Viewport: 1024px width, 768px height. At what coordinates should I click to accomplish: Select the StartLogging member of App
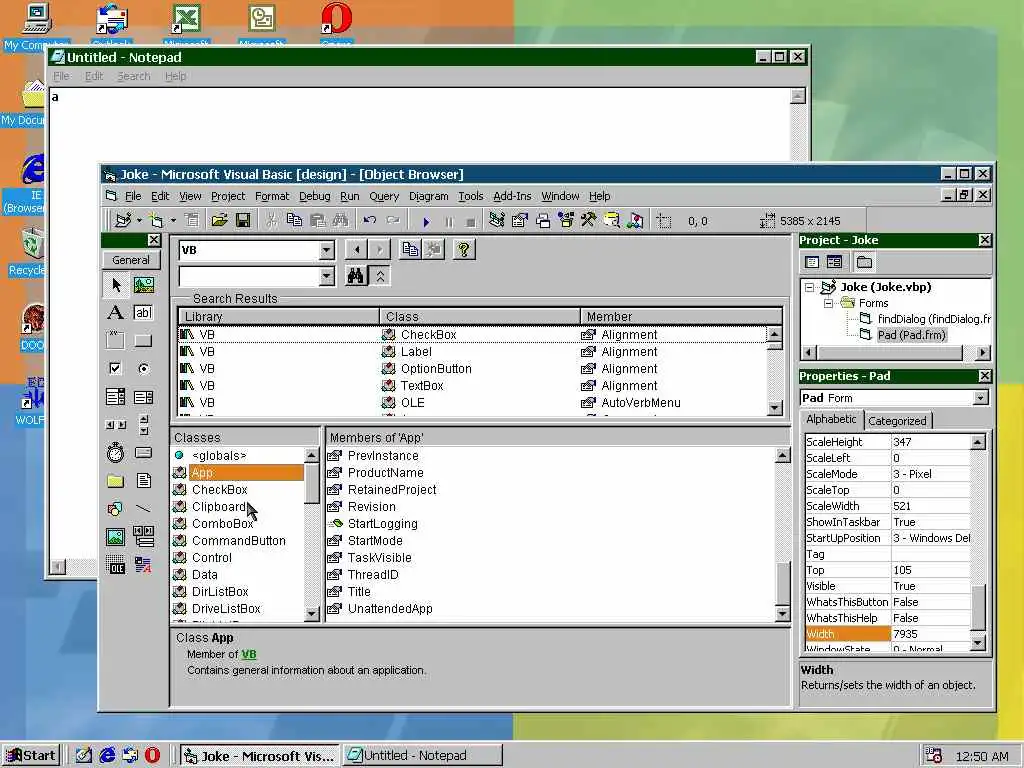coord(383,524)
